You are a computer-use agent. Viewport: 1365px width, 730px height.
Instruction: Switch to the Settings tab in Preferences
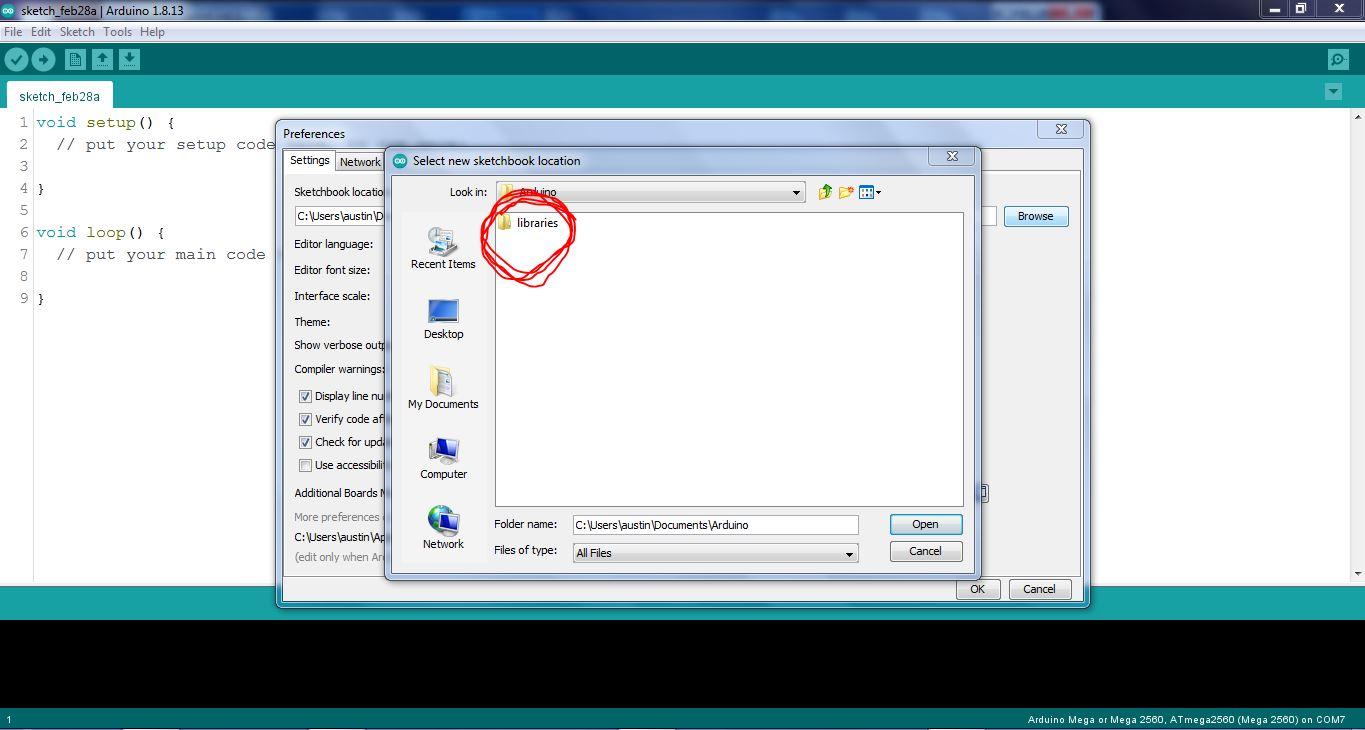pos(309,161)
